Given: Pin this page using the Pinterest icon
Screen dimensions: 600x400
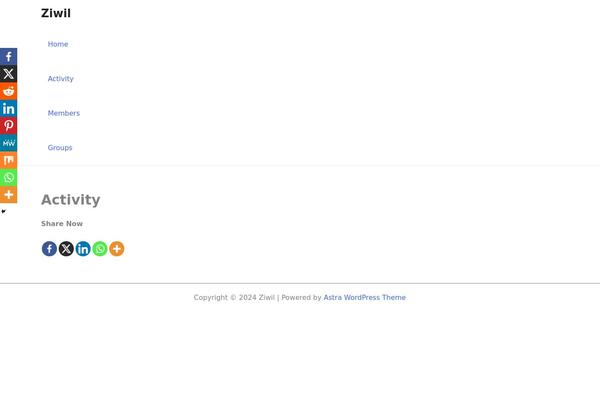Looking at the screenshot, I should 8,126.
